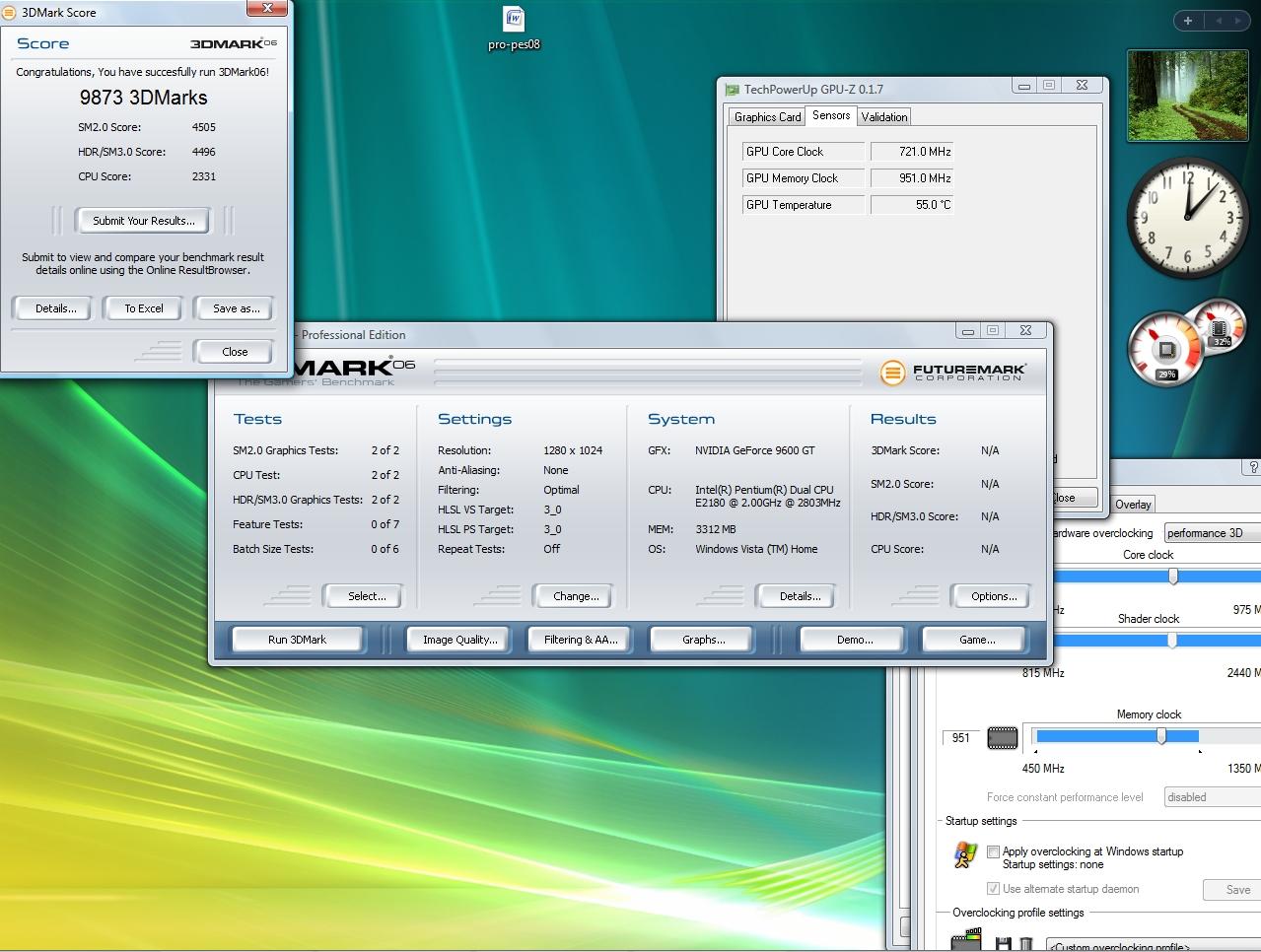Click the Core clock slider handle
This screenshot has width=1261, height=952.
(1173, 577)
